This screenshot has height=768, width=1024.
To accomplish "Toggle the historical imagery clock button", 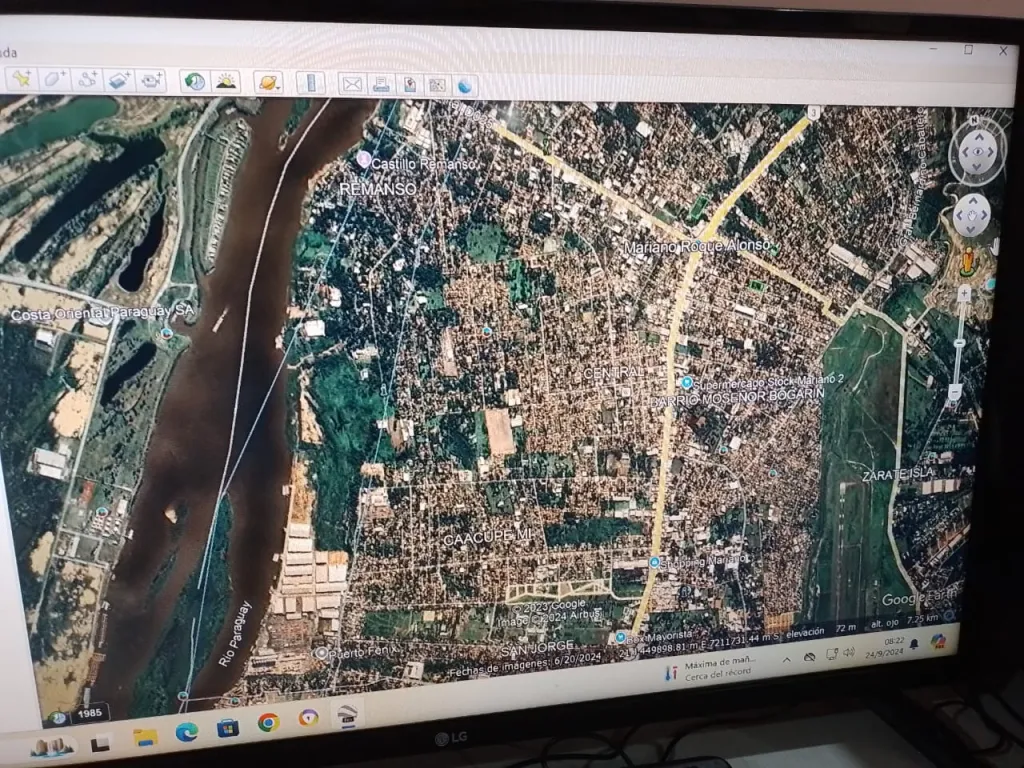I will point(194,82).
